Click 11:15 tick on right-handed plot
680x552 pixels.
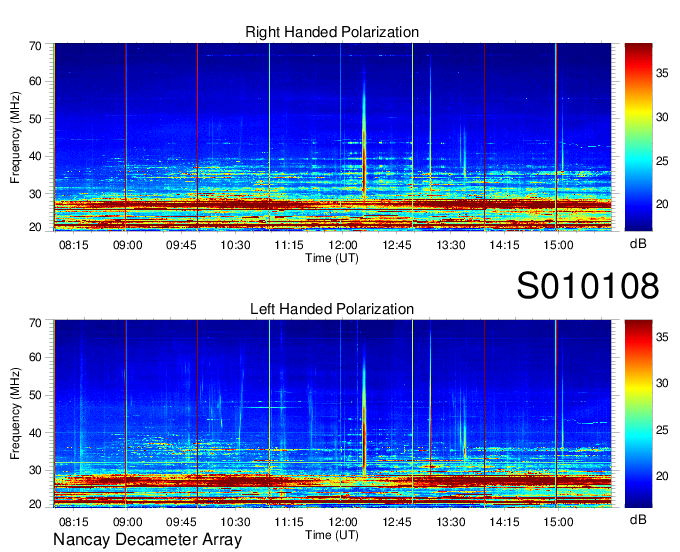(x=289, y=245)
